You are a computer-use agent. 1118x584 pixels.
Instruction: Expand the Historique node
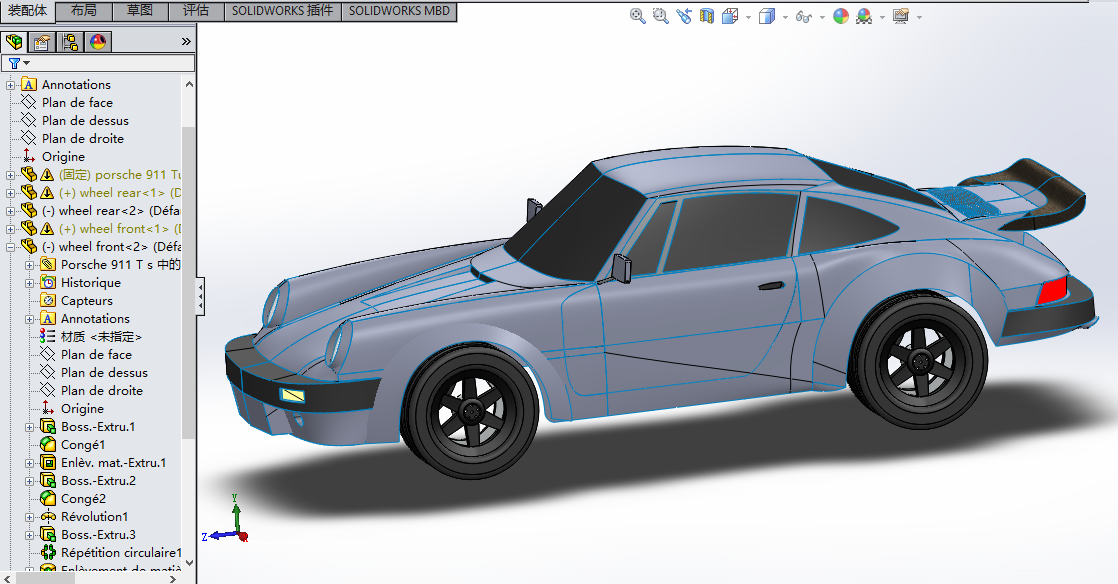pos(29,283)
